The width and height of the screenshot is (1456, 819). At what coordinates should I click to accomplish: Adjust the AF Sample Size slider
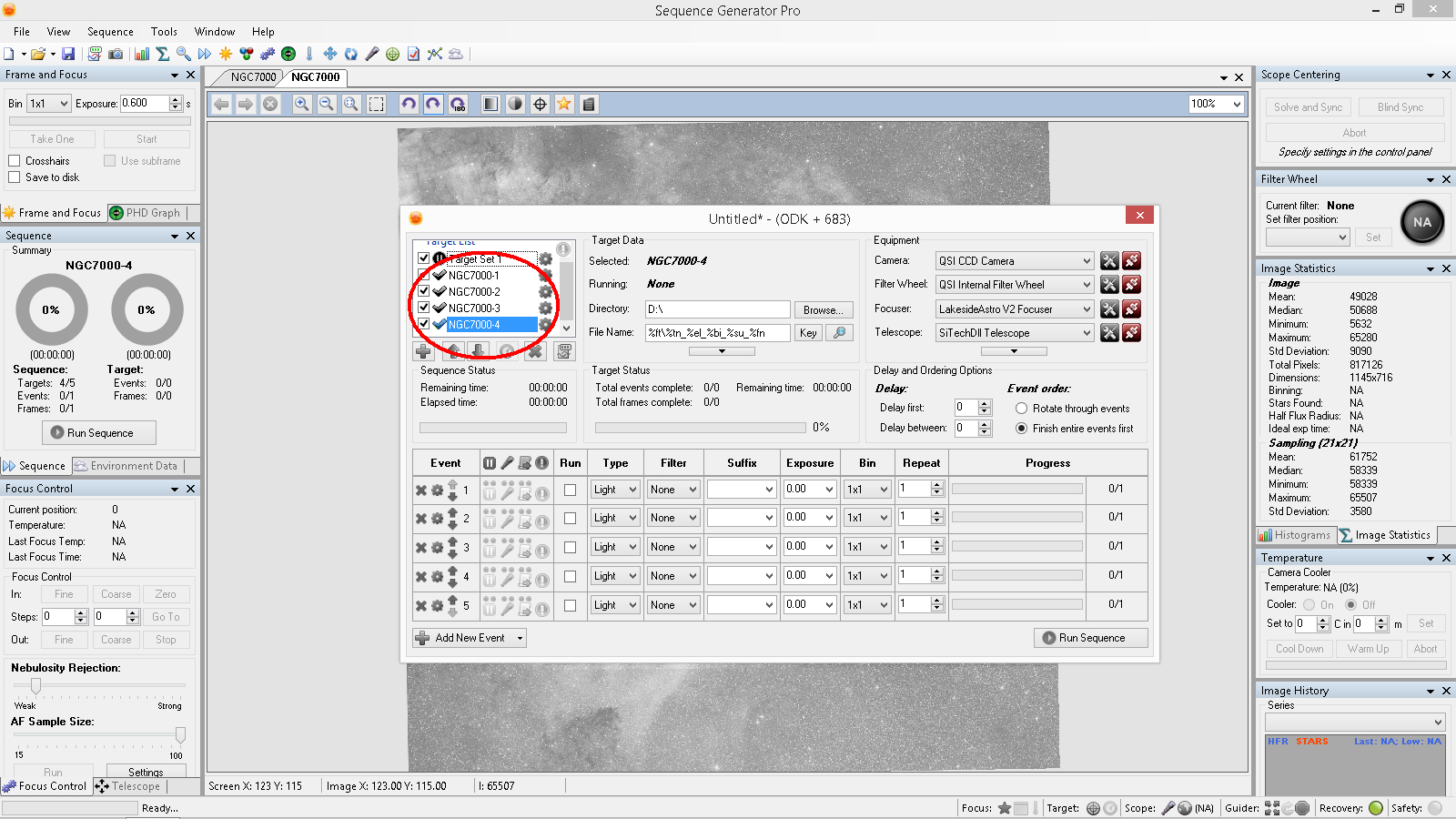coord(180,734)
